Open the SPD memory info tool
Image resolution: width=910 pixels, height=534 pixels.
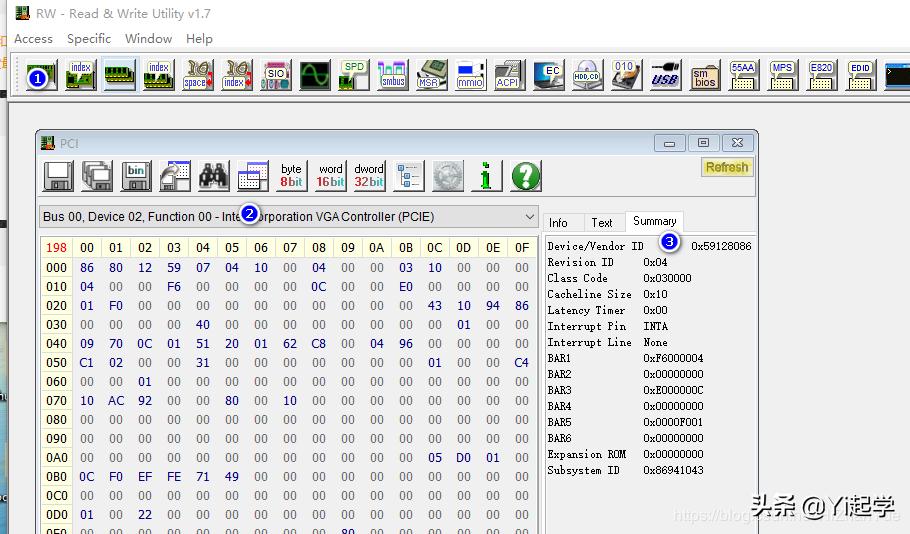(353, 75)
